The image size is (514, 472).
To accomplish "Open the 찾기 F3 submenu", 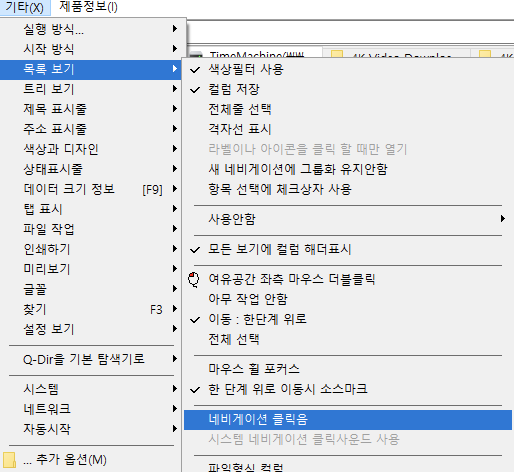I will (x=91, y=309).
